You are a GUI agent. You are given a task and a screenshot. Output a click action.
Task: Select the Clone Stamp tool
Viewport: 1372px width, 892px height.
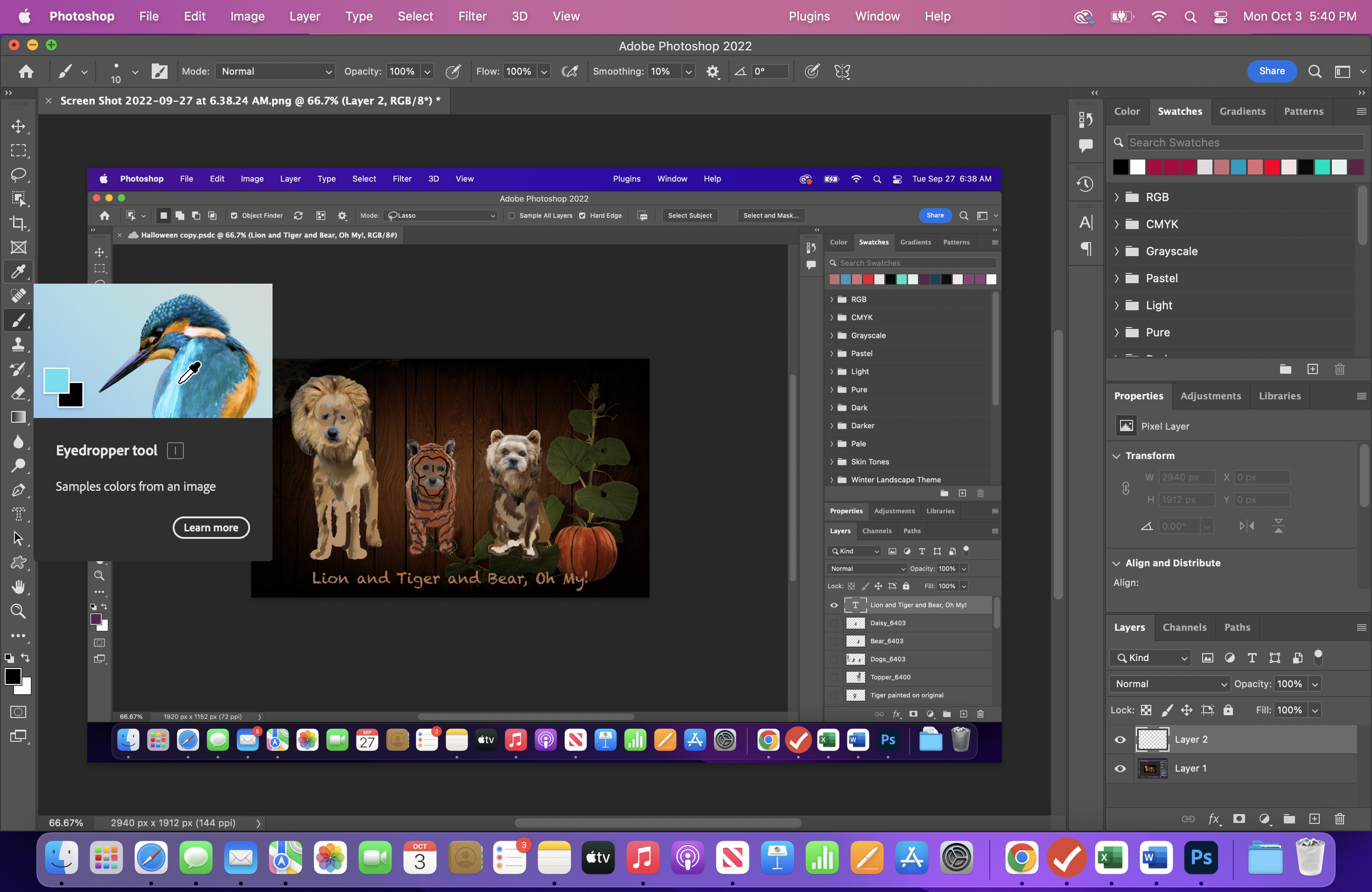(x=19, y=344)
